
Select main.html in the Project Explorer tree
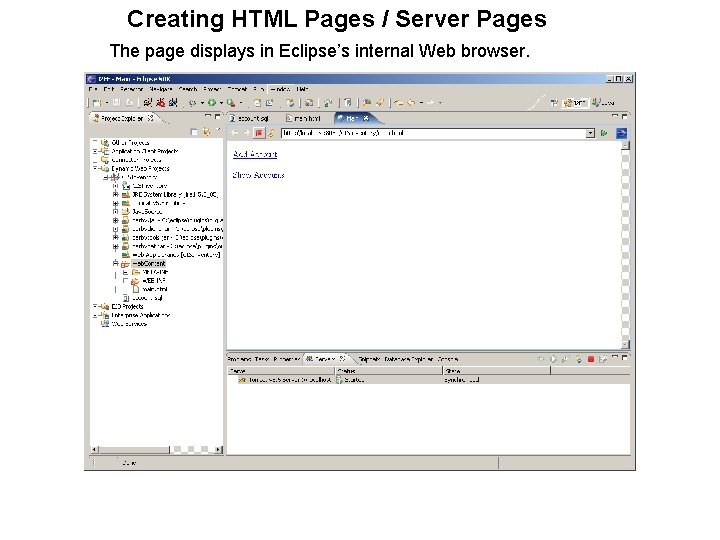click(155, 289)
